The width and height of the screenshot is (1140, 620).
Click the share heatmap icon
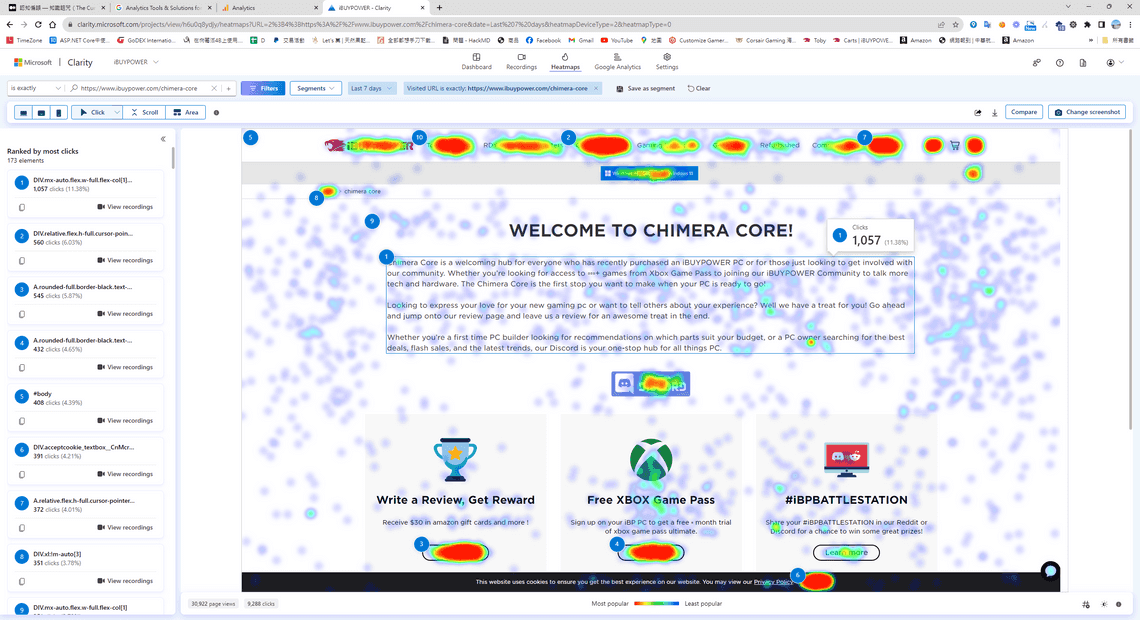click(978, 113)
